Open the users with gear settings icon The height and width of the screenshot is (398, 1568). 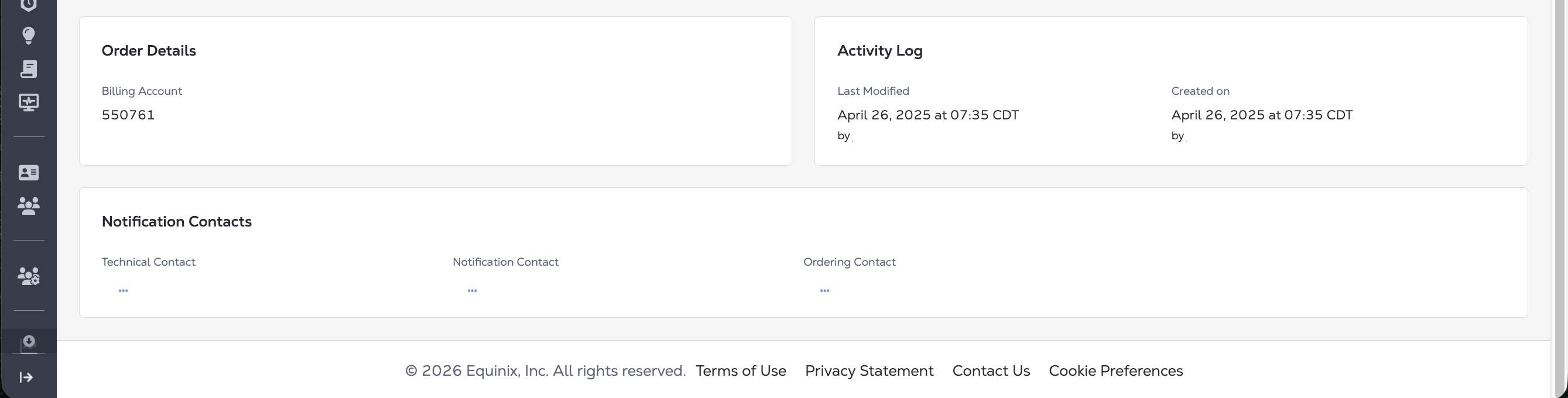29,276
